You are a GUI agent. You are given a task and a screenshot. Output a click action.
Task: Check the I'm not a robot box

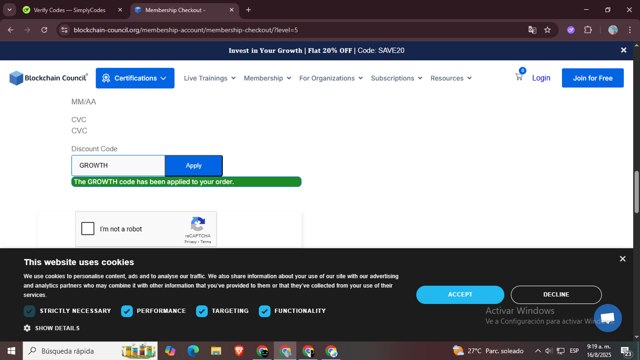[88, 229]
